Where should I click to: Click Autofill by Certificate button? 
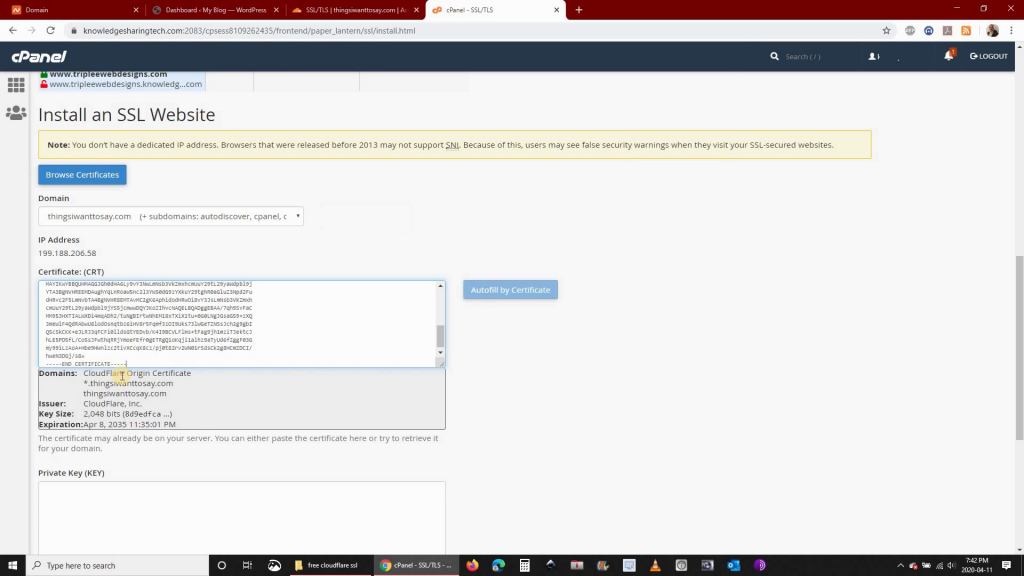(511, 290)
